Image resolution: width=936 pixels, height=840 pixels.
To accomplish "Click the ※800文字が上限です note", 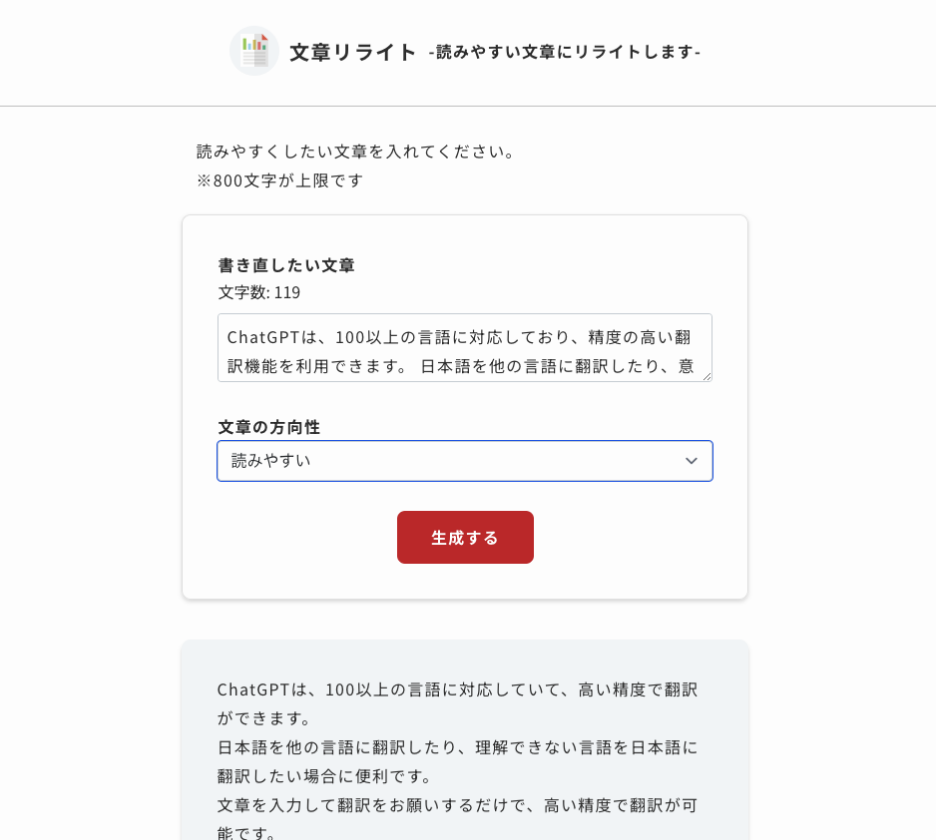I will click(x=281, y=181).
